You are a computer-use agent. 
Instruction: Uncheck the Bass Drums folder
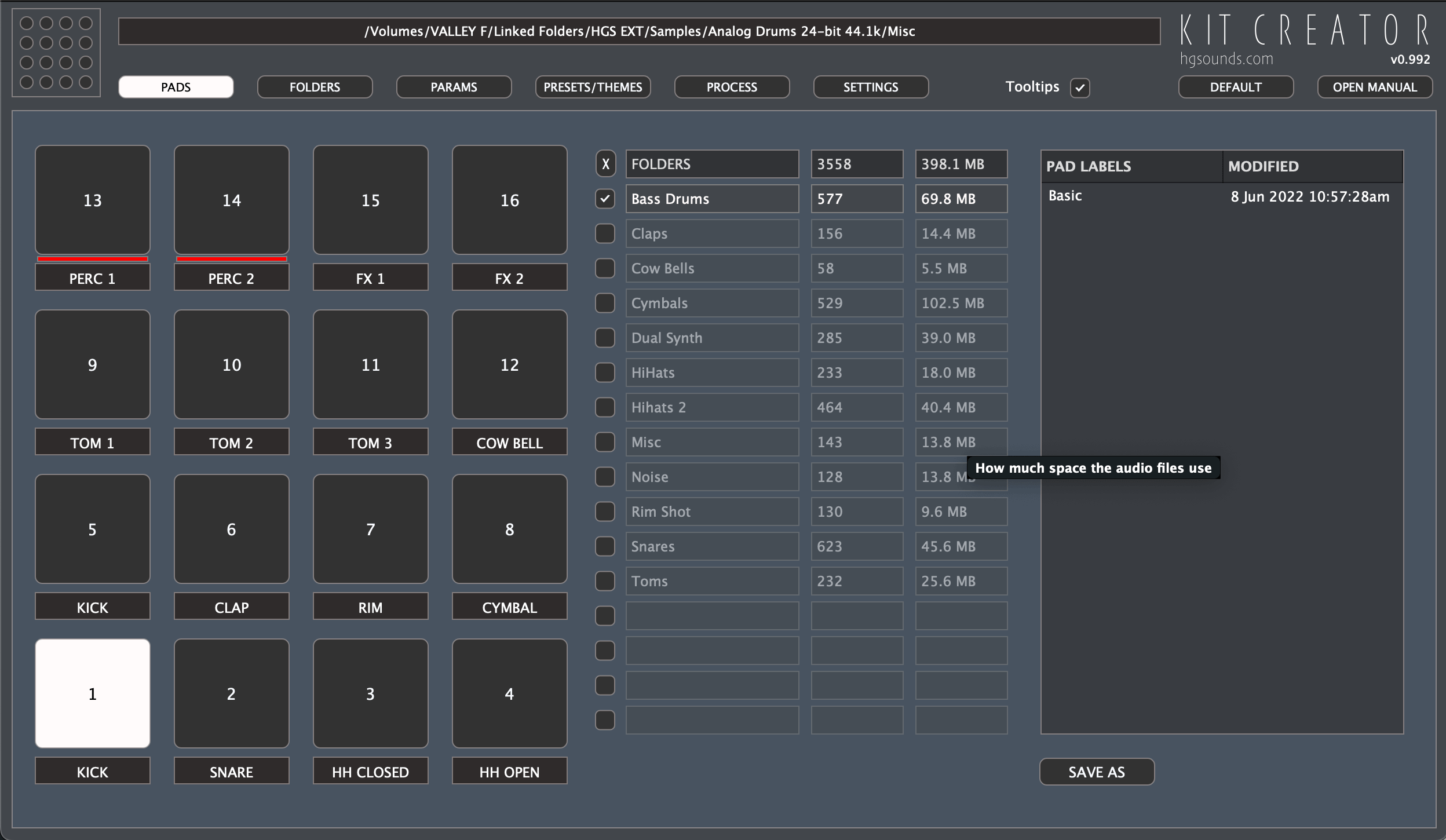(605, 199)
